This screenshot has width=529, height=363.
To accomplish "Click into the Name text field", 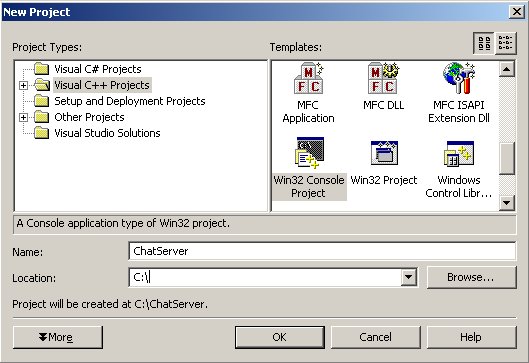I will (322, 251).
